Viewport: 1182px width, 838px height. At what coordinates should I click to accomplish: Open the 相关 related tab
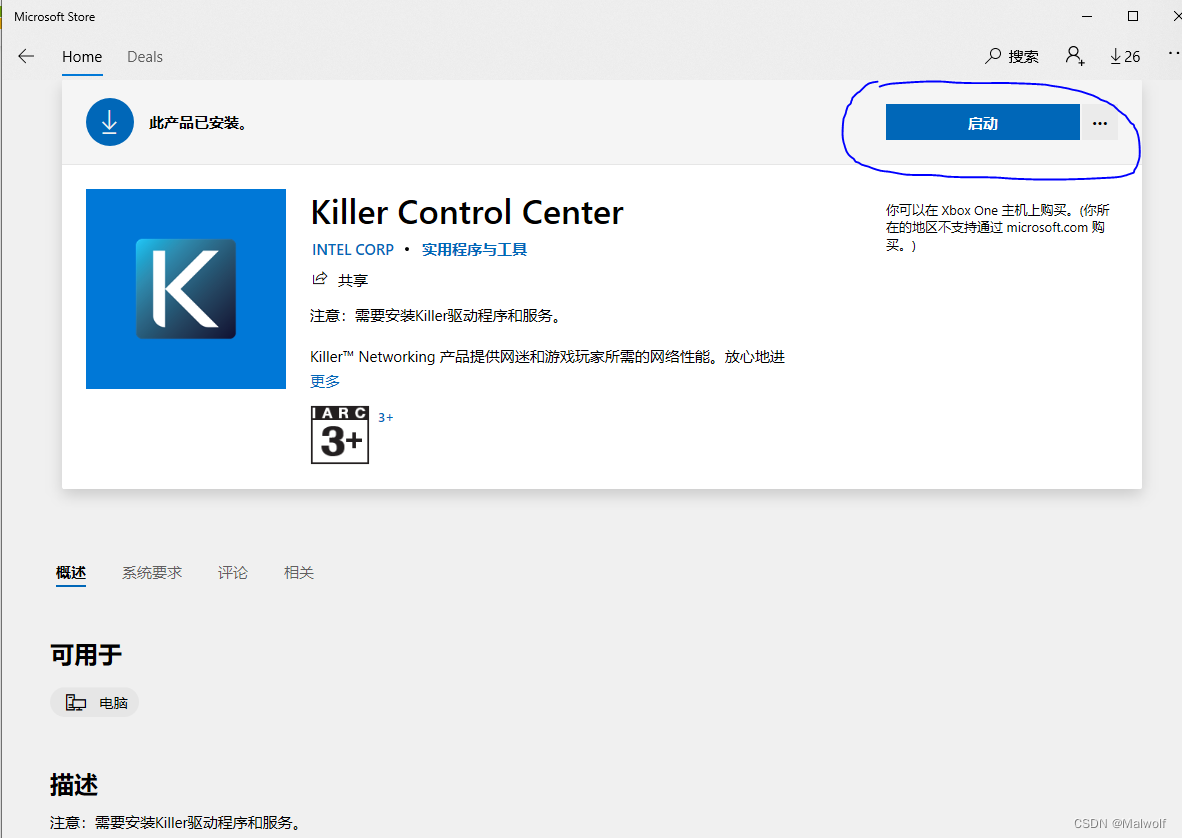(299, 573)
